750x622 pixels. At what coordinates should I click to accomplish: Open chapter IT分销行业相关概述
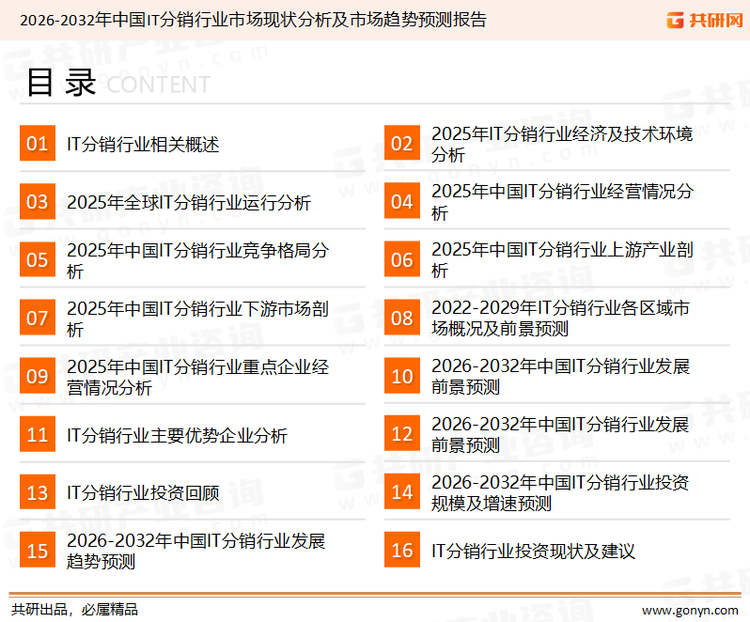coord(143,144)
